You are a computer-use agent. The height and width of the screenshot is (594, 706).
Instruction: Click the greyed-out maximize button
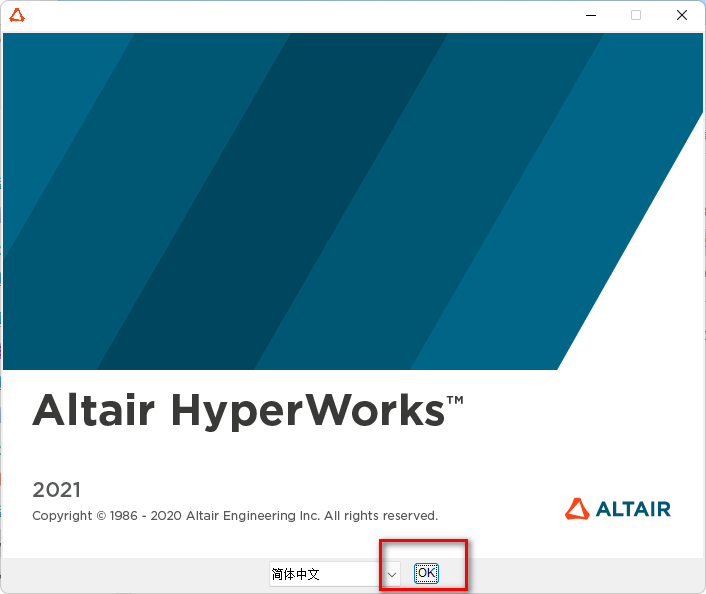635,15
